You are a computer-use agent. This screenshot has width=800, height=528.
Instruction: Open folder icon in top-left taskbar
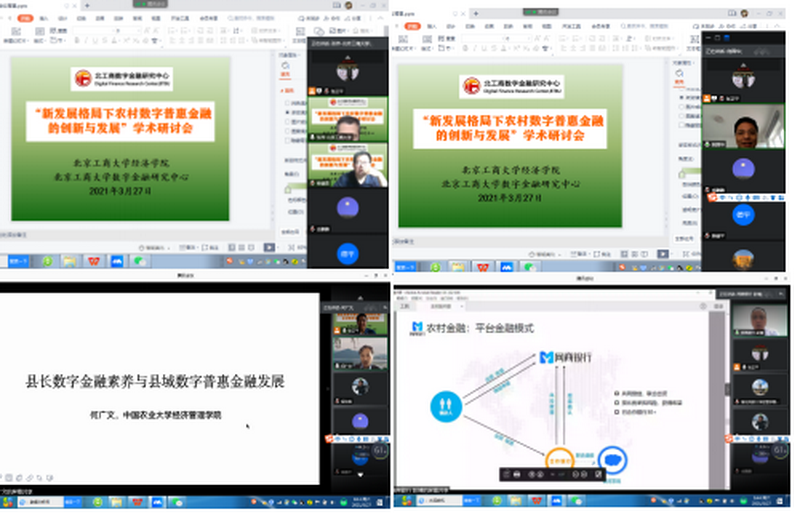pyautogui.click(x=69, y=261)
